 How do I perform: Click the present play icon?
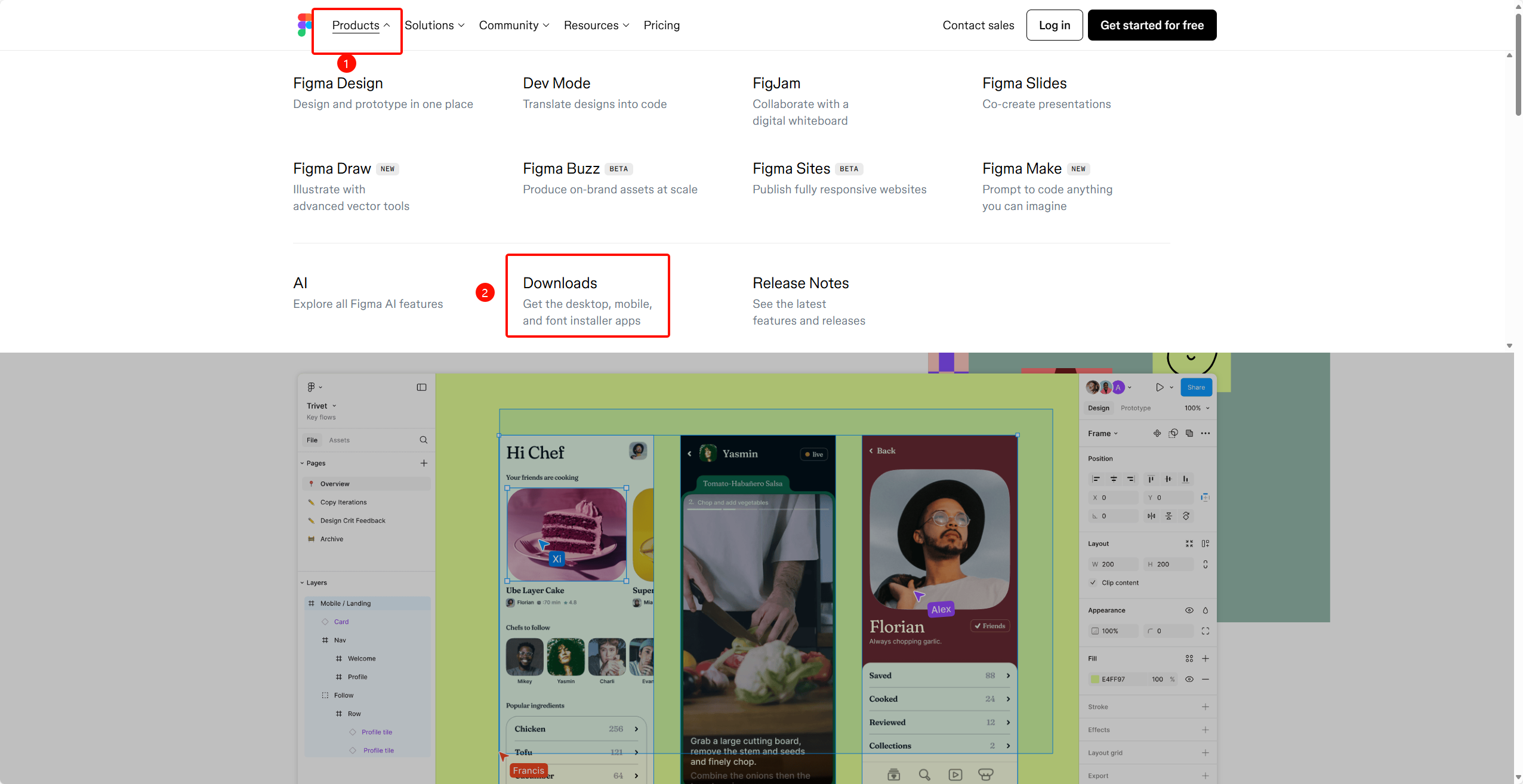tap(1159, 387)
